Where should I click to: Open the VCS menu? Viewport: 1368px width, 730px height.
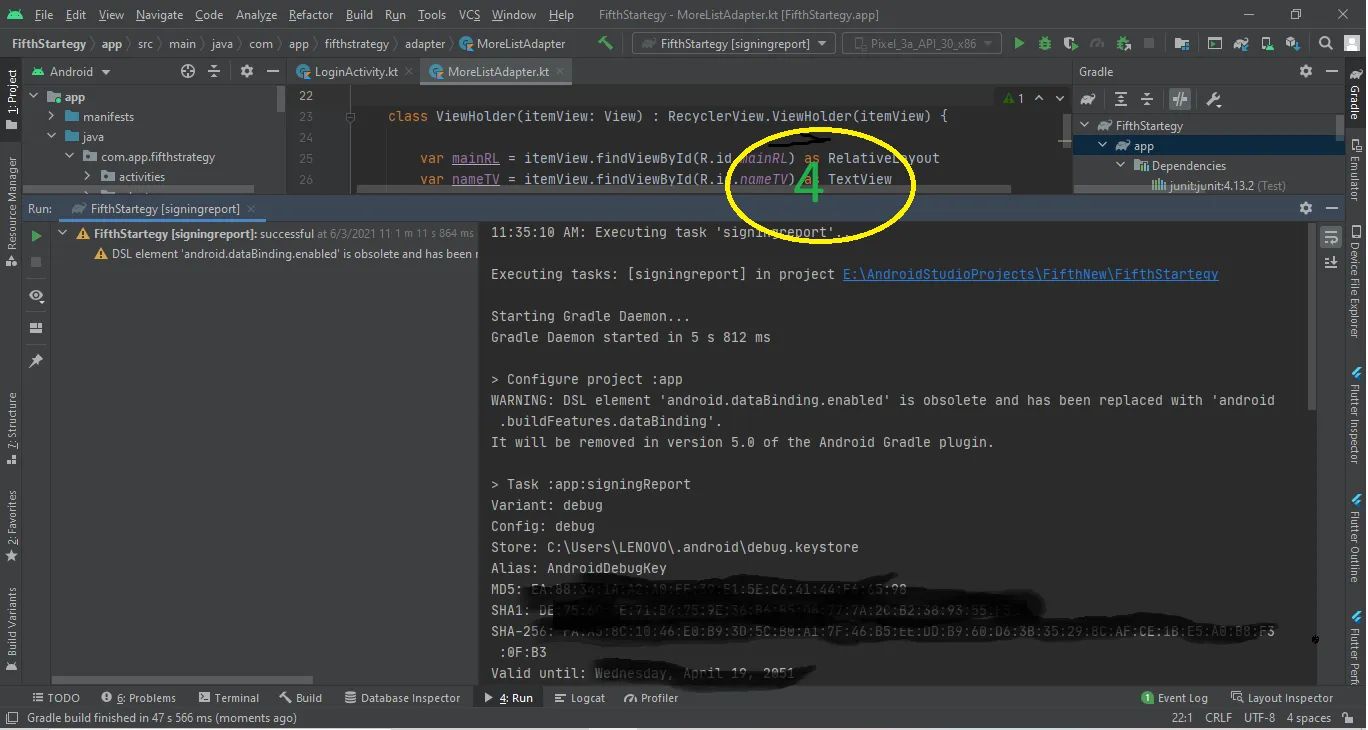[469, 15]
